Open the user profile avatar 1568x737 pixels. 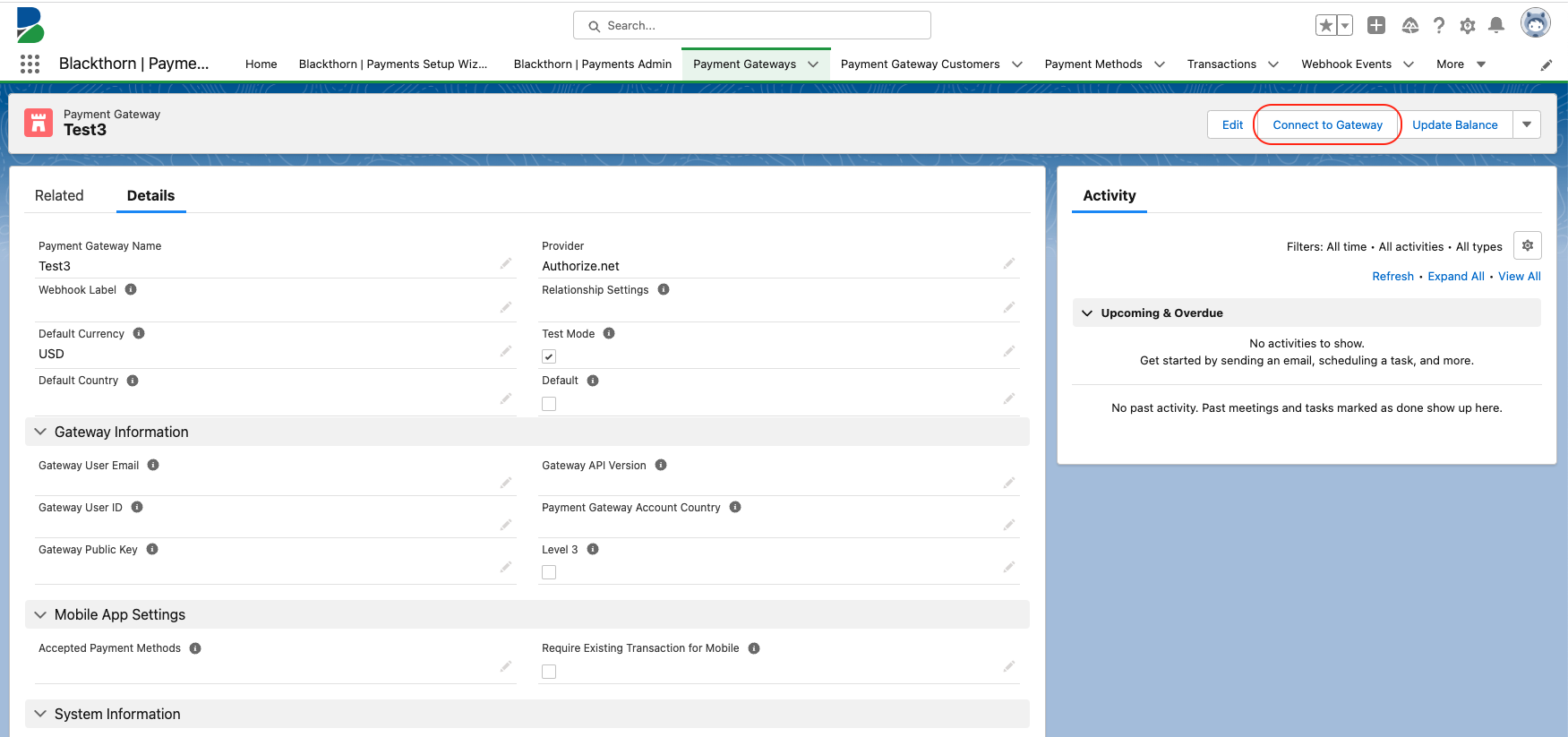(1536, 23)
